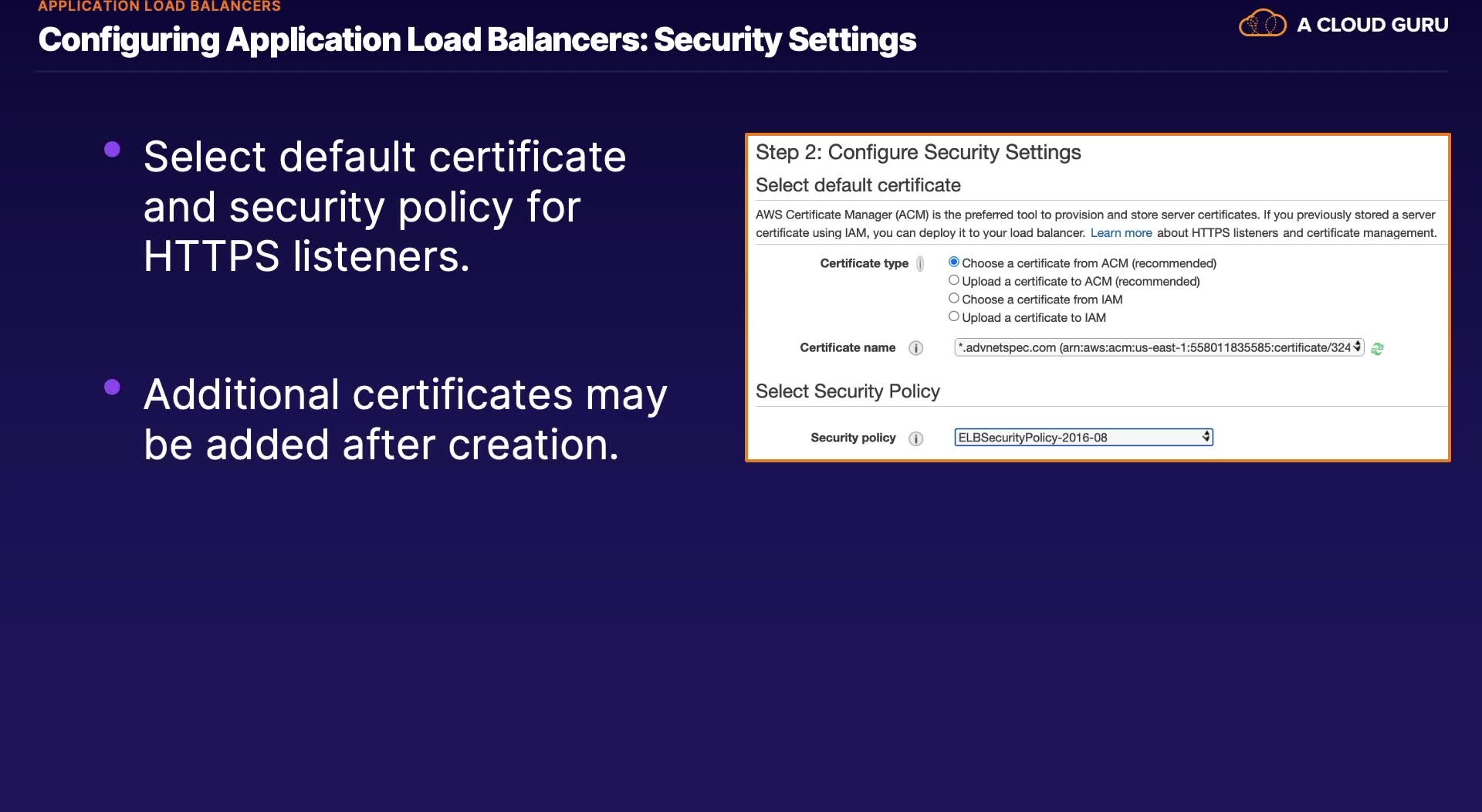Image resolution: width=1482 pixels, height=812 pixels.
Task: Pick the 'Upload a certificate to IAM' radio
Action: [954, 316]
